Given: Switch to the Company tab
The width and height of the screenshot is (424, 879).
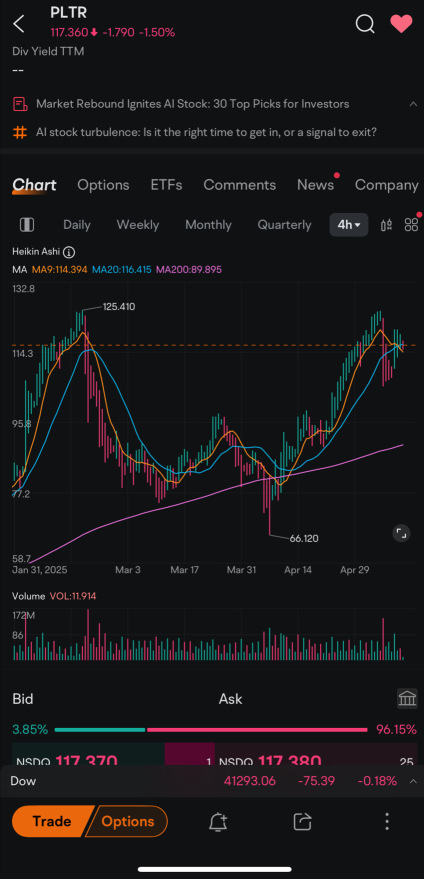Looking at the screenshot, I should [386, 185].
